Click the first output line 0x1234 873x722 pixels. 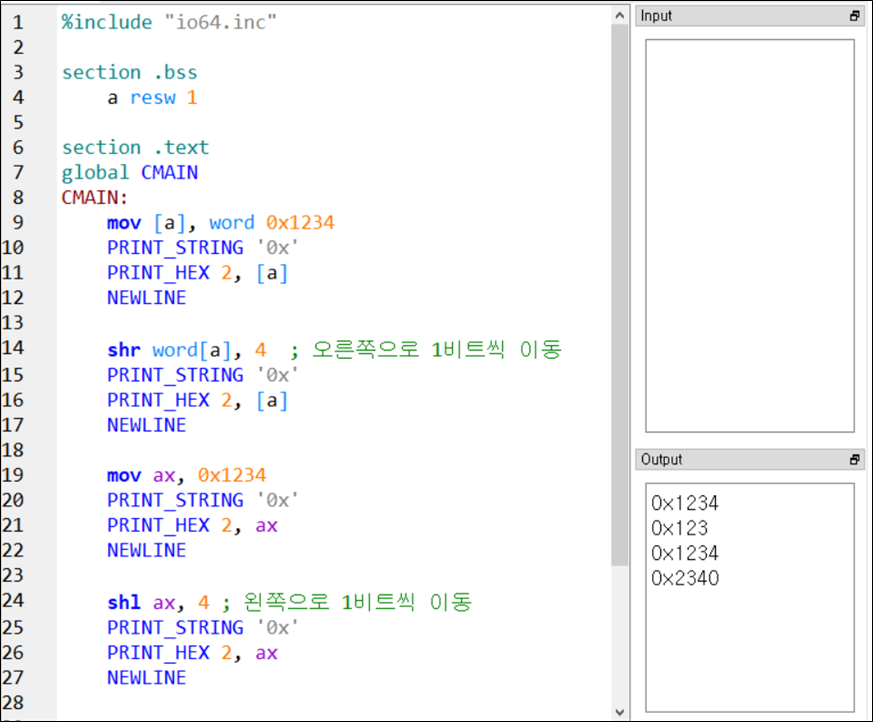pyautogui.click(x=685, y=503)
